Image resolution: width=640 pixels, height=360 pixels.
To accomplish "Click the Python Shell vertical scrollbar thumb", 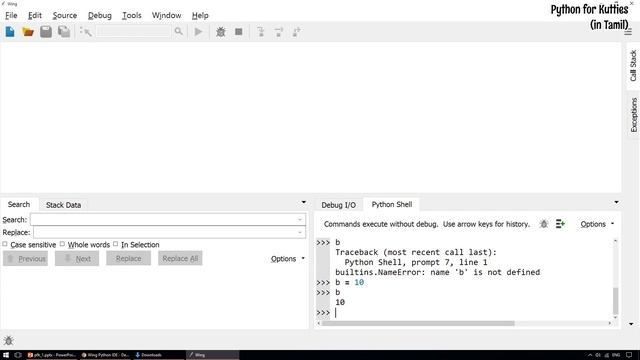I will pyautogui.click(x=616, y=300).
